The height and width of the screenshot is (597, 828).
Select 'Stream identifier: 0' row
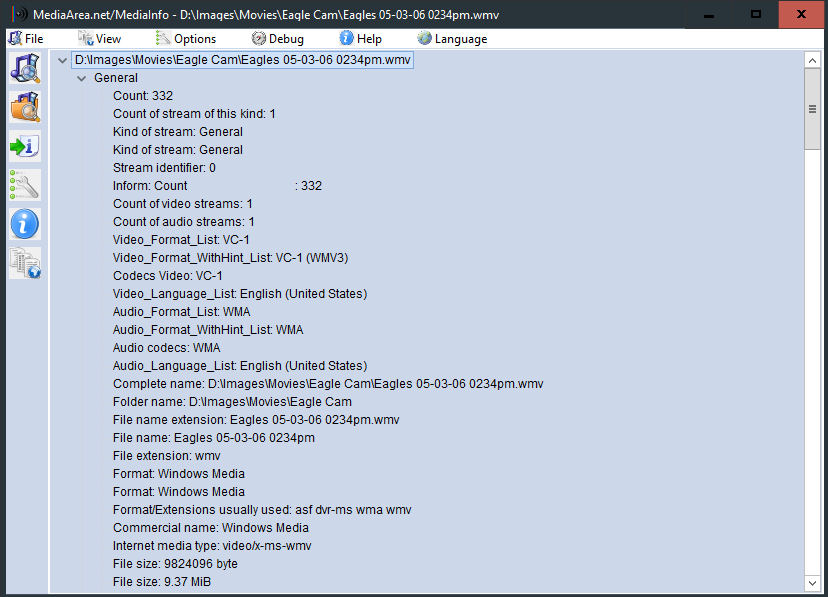pos(164,167)
